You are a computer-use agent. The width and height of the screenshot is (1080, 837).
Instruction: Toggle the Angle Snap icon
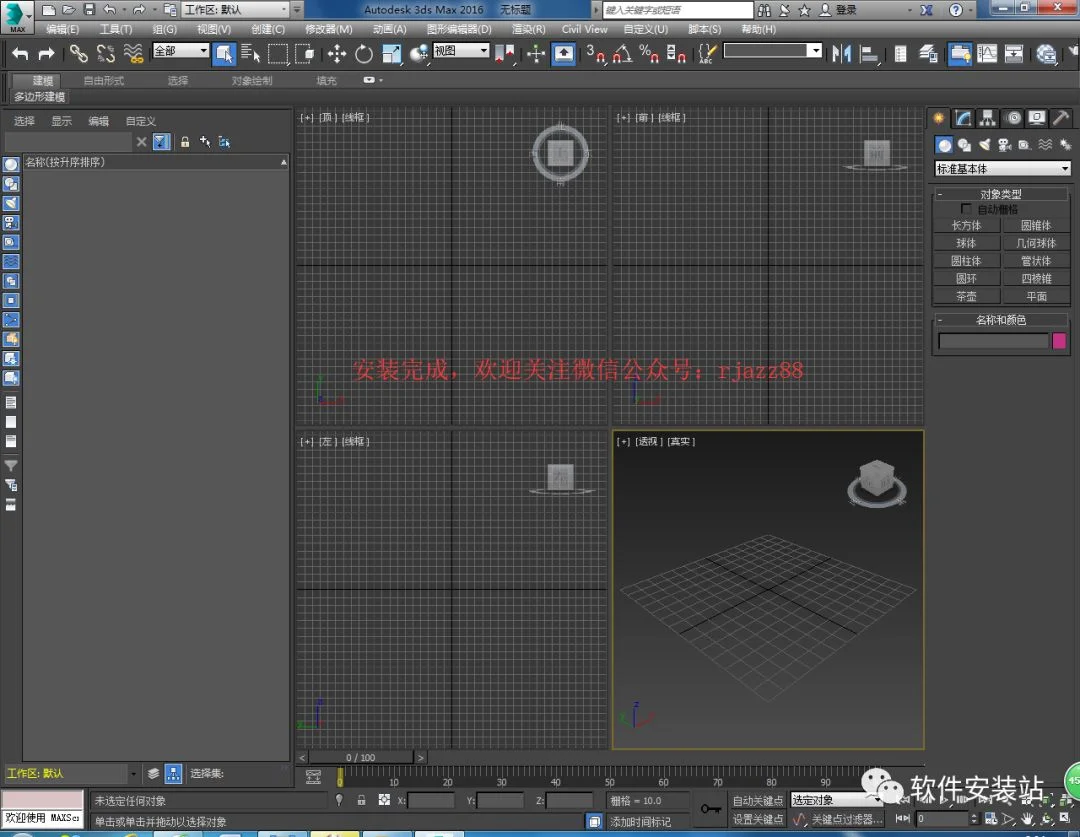point(622,54)
